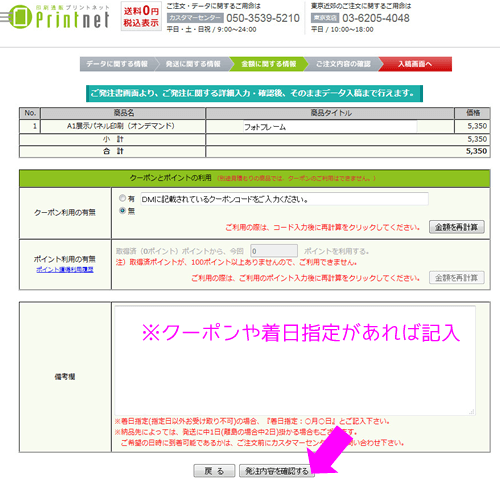The image size is (500, 482).
Task: Click the 発注内容を確認する button
Action: pyautogui.click(x=277, y=471)
